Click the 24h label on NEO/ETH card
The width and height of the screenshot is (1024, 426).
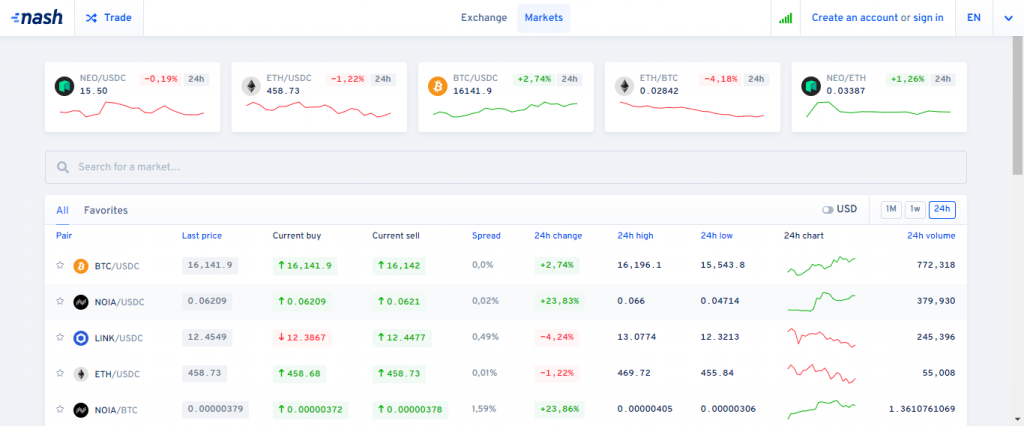click(942, 79)
